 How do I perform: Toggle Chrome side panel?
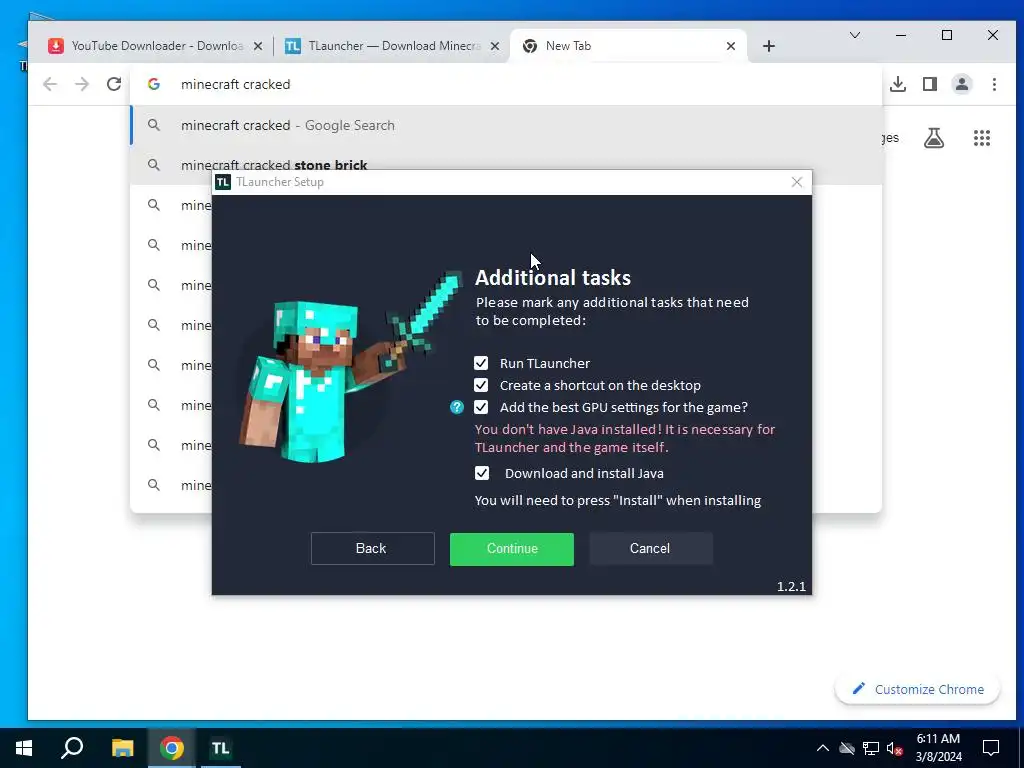930,84
